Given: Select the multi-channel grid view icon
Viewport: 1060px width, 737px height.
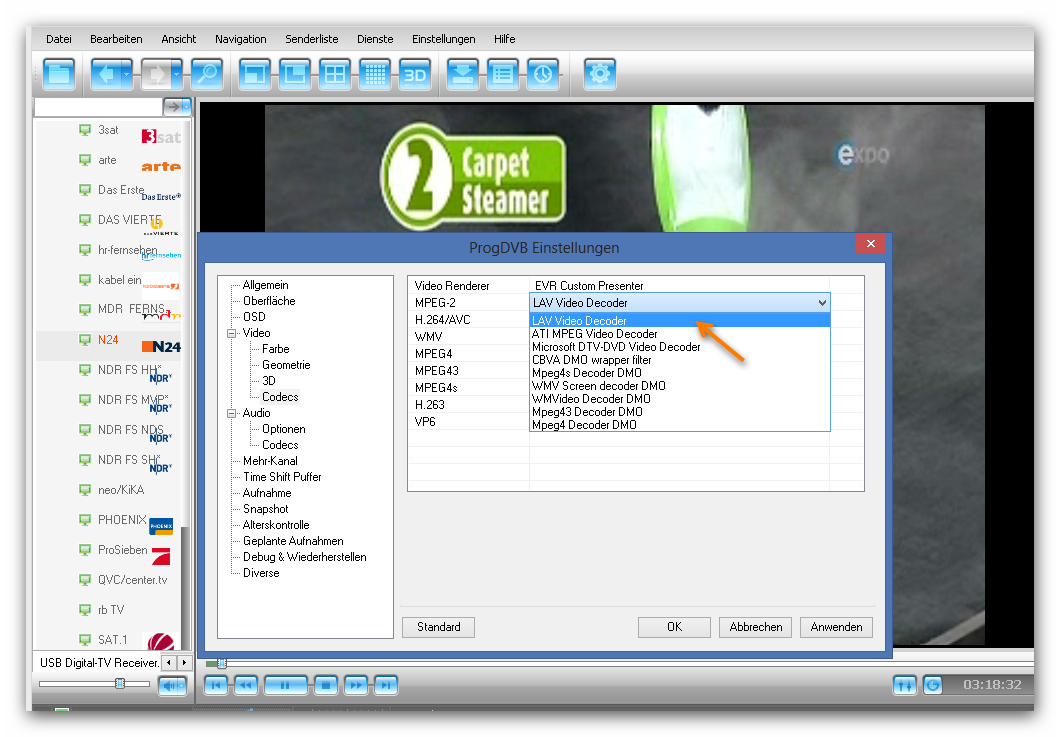Looking at the screenshot, I should 375,74.
